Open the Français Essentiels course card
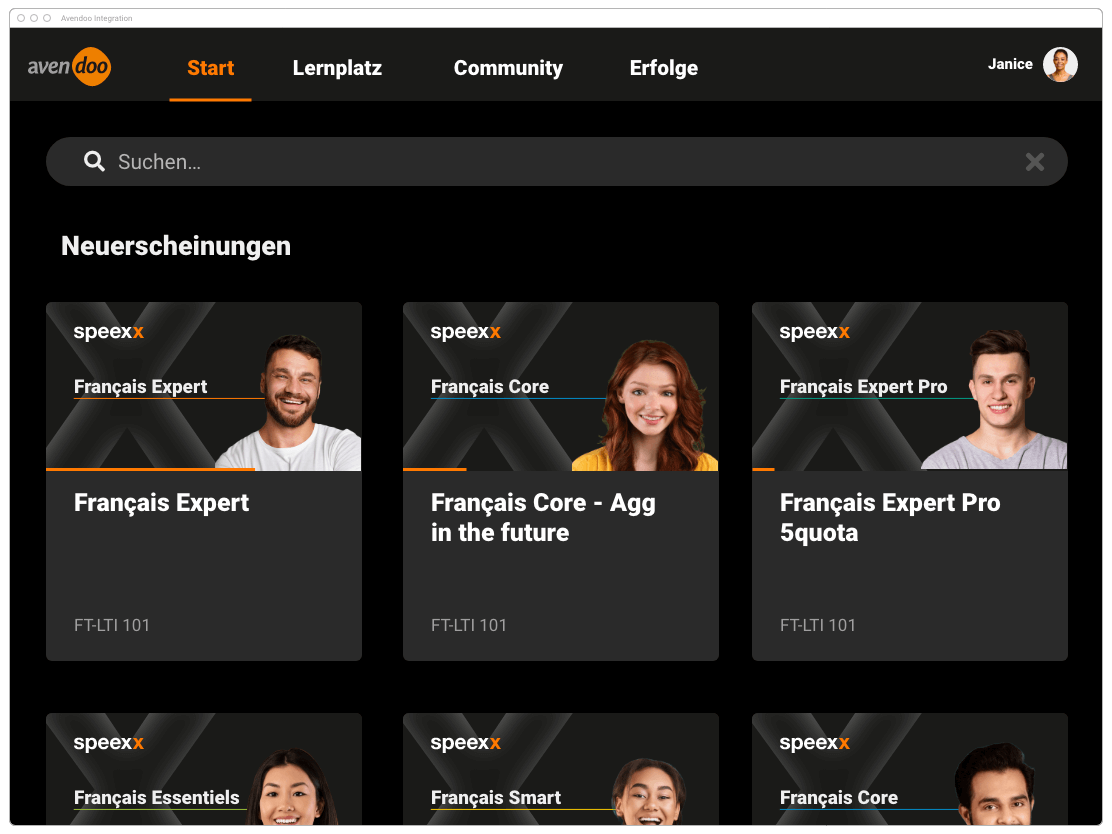Viewport: 1112px width, 834px height. pyautogui.click(x=204, y=769)
